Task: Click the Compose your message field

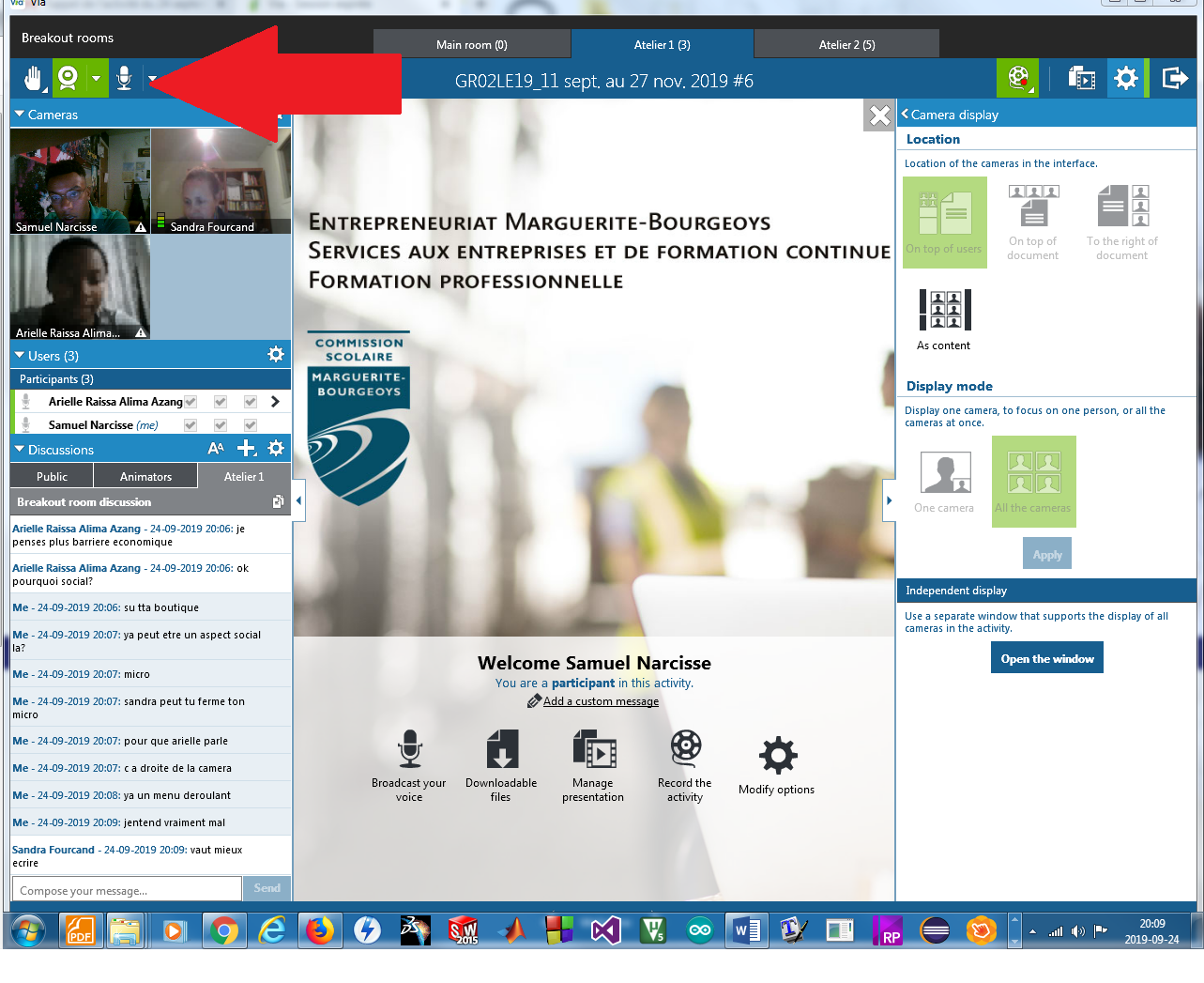Action: point(127,890)
